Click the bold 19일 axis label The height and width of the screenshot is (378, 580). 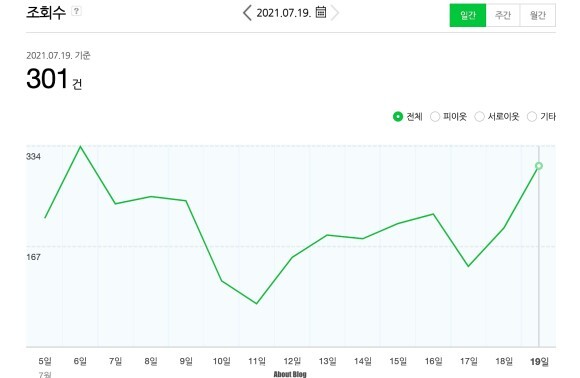(539, 361)
